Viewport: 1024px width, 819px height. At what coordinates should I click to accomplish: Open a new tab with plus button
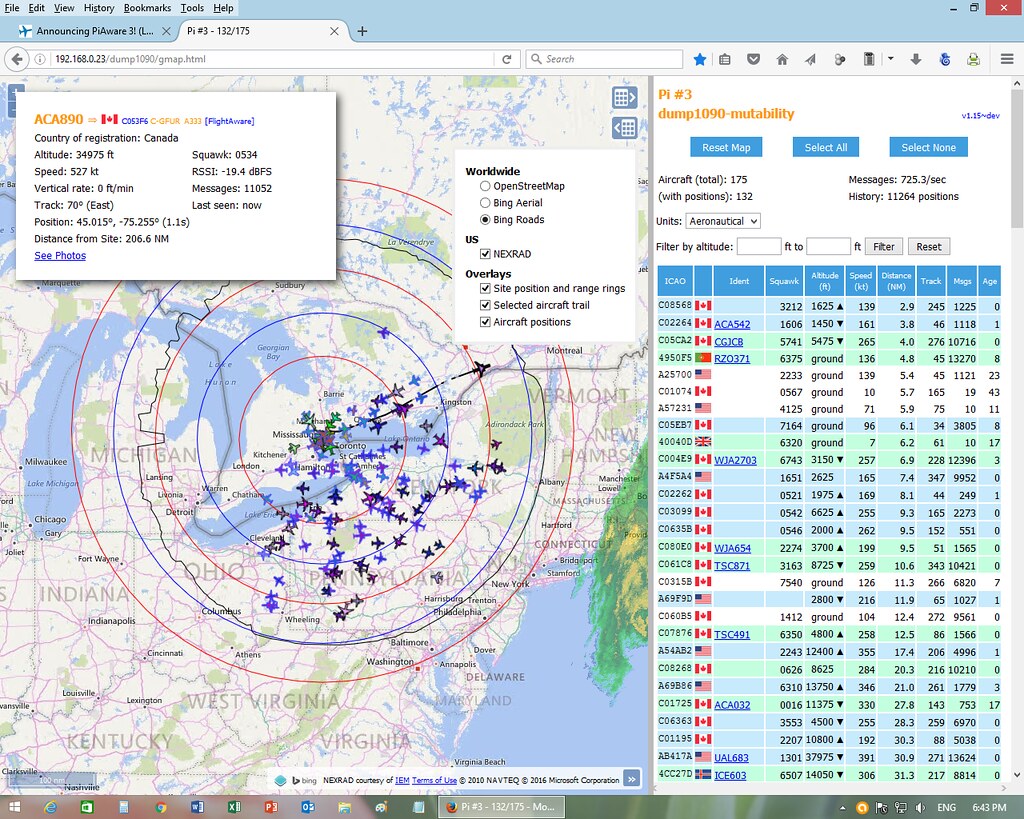coord(362,31)
